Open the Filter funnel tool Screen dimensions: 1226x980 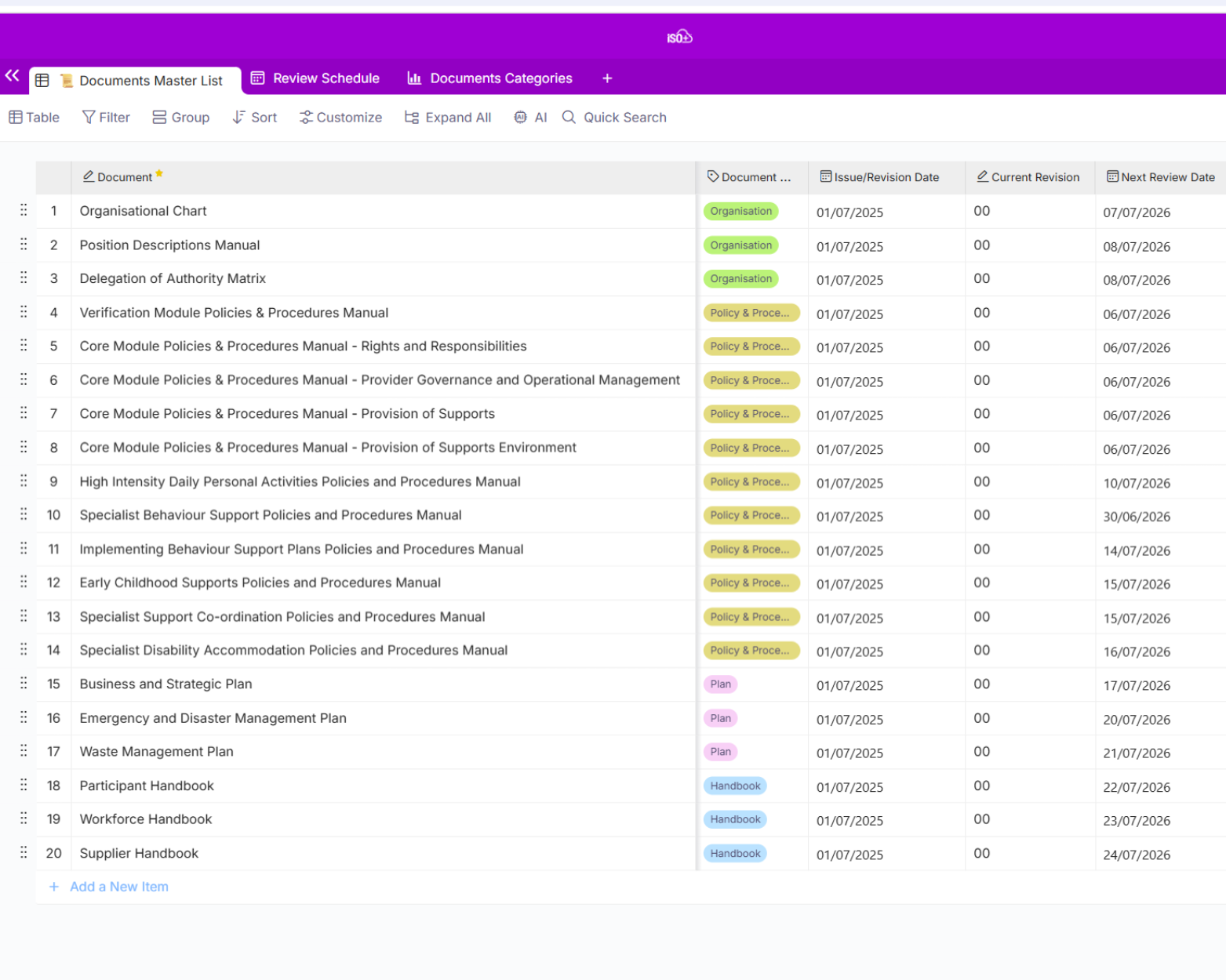click(106, 118)
